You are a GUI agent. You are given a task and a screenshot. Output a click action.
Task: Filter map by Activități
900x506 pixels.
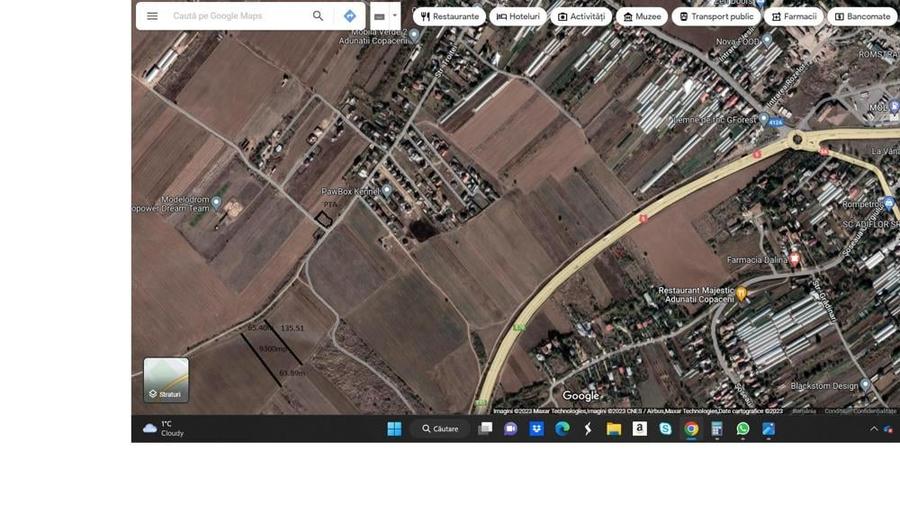pos(581,17)
